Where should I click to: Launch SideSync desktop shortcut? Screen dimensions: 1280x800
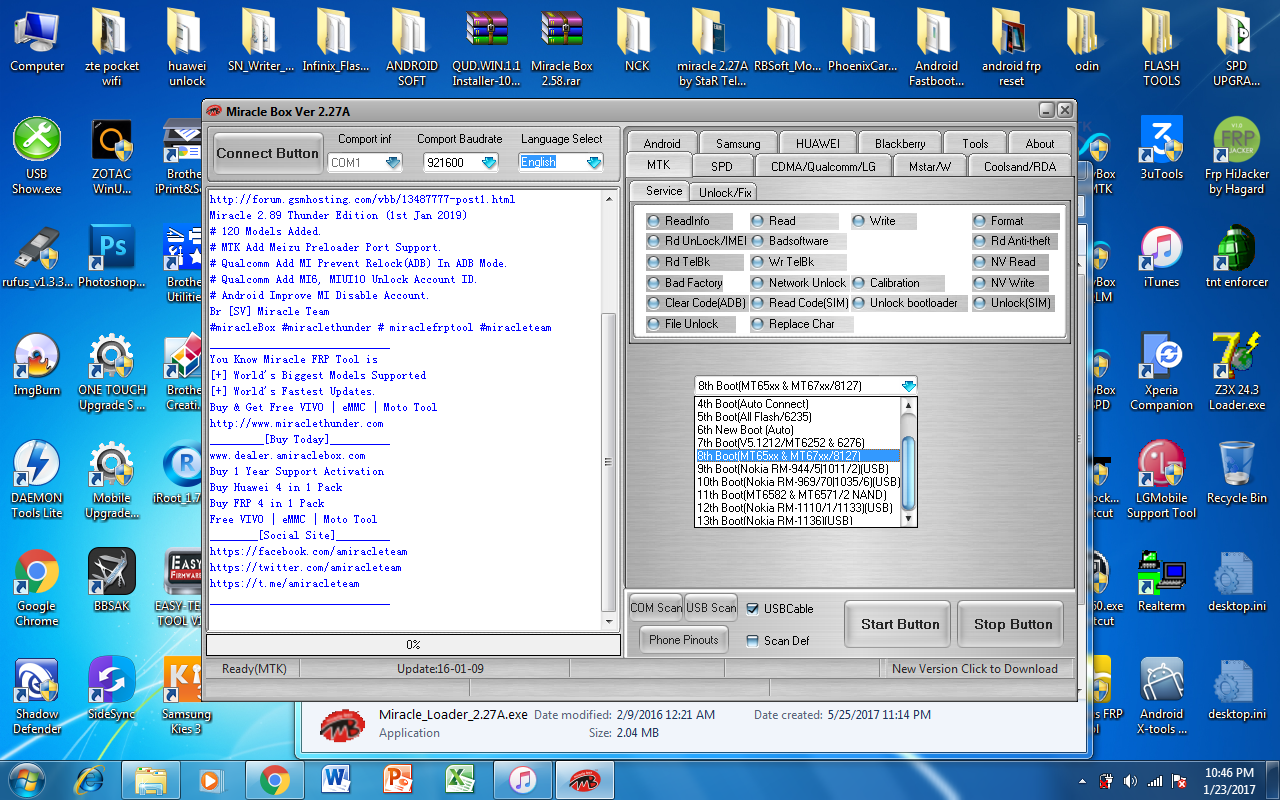112,689
